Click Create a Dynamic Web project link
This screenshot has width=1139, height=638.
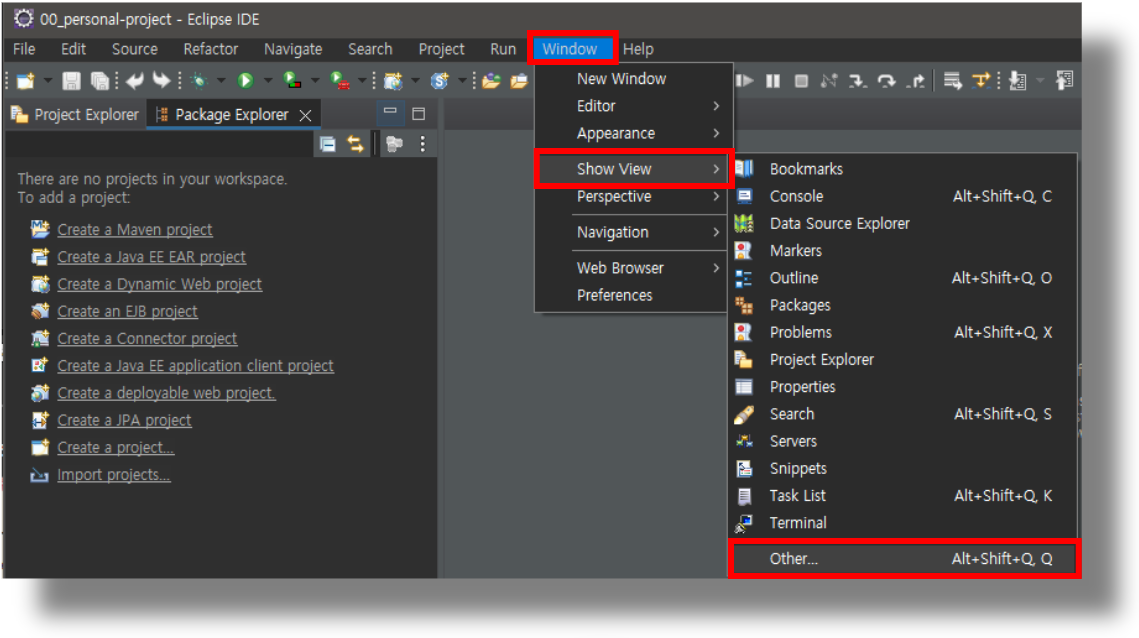click(x=160, y=284)
